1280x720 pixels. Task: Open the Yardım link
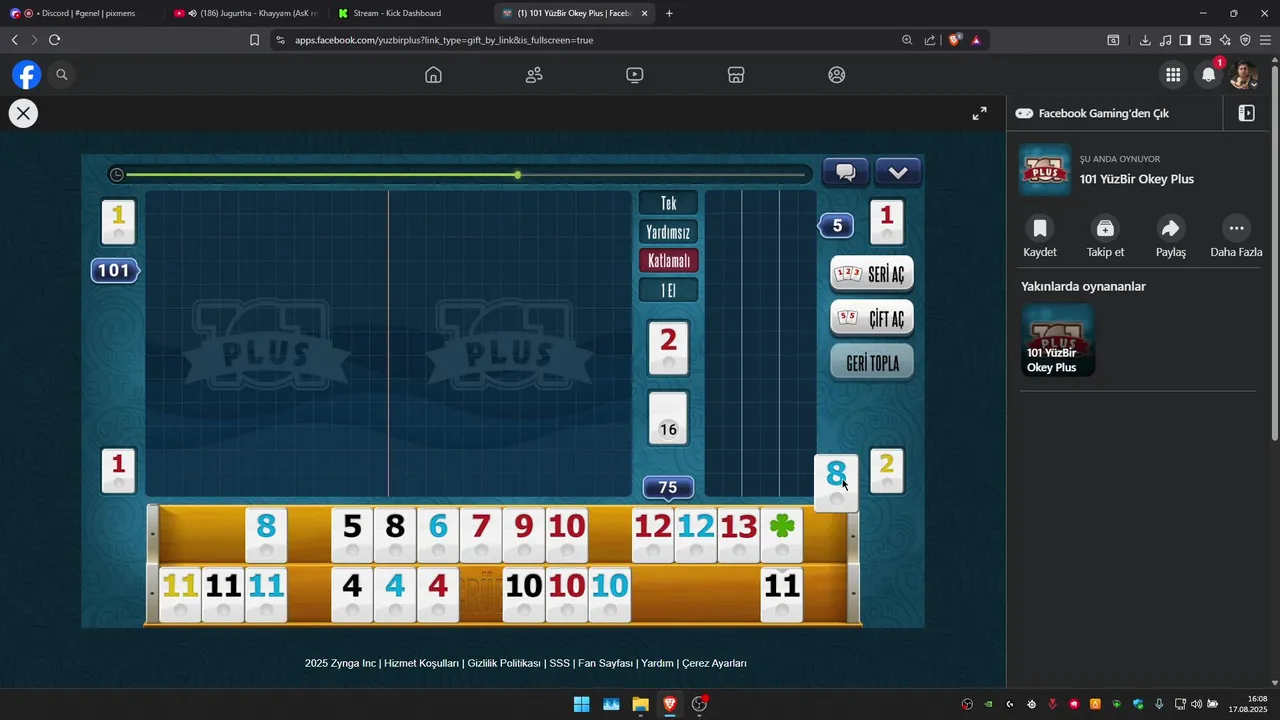coord(657,663)
